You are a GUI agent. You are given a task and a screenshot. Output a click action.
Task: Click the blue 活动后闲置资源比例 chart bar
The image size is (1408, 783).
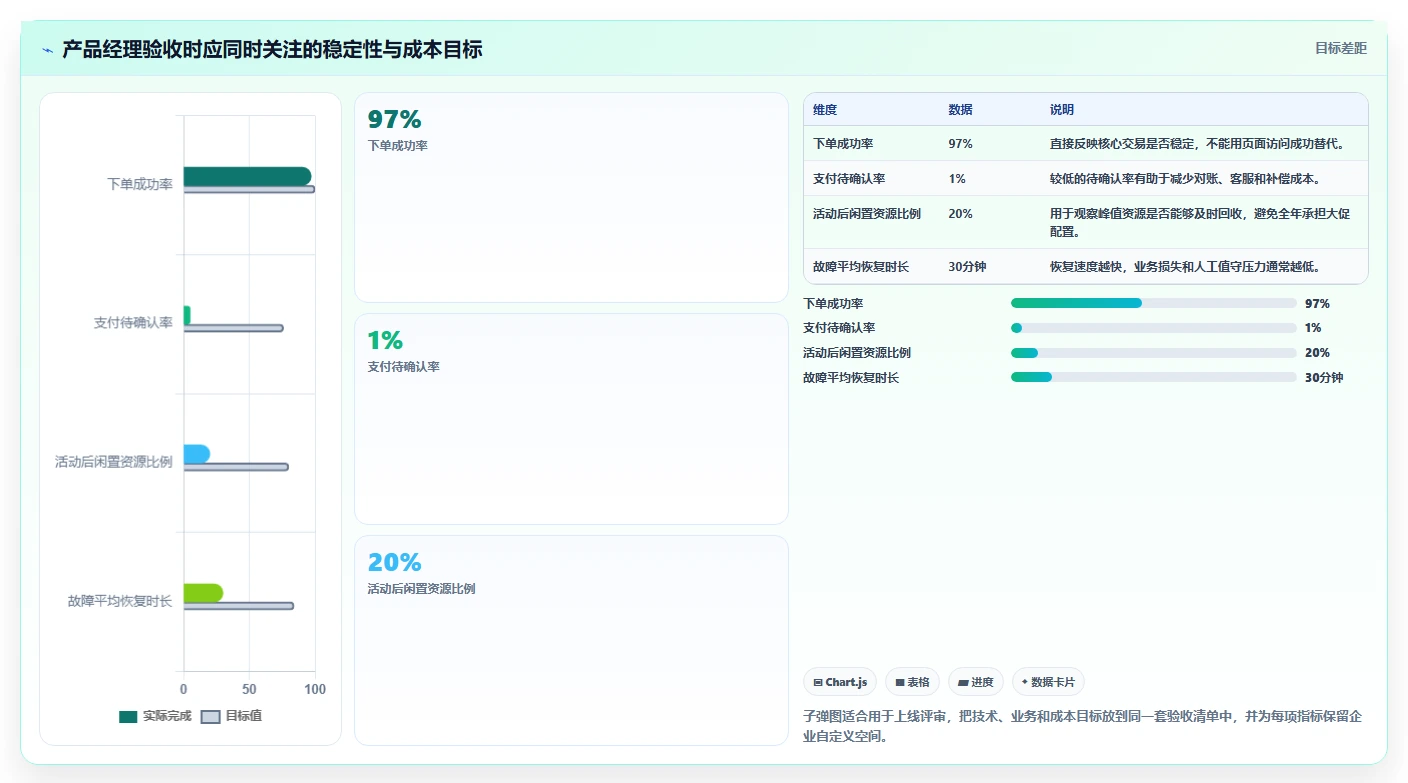coord(196,454)
